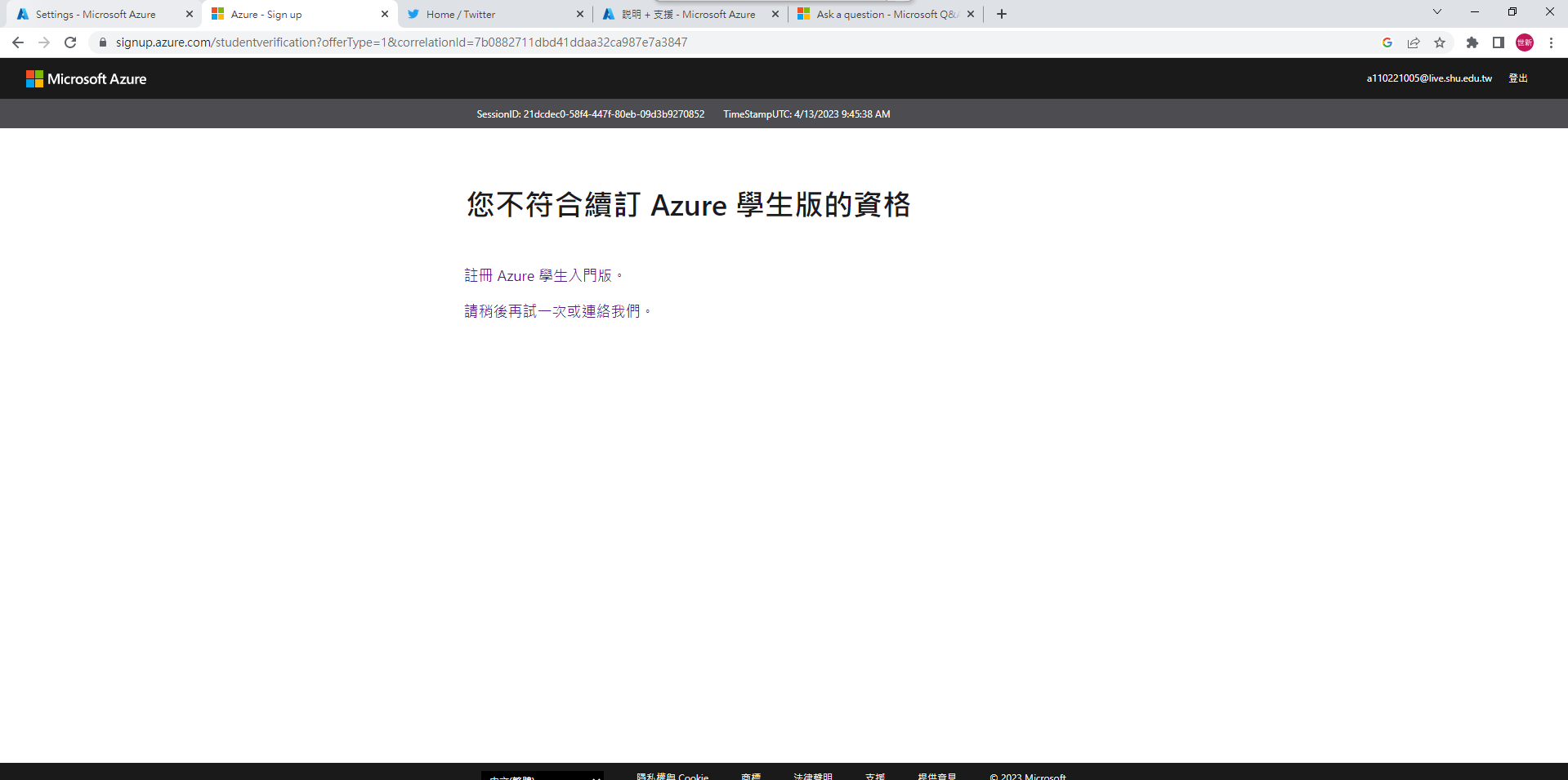
Task: Click the SessionID text in the banner
Action: tap(590, 114)
